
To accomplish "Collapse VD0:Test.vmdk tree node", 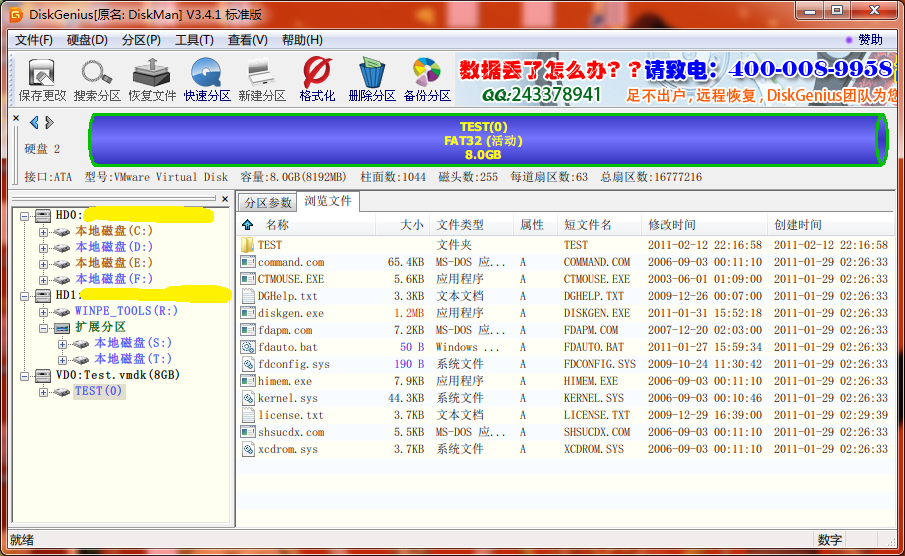I will click(x=24, y=376).
